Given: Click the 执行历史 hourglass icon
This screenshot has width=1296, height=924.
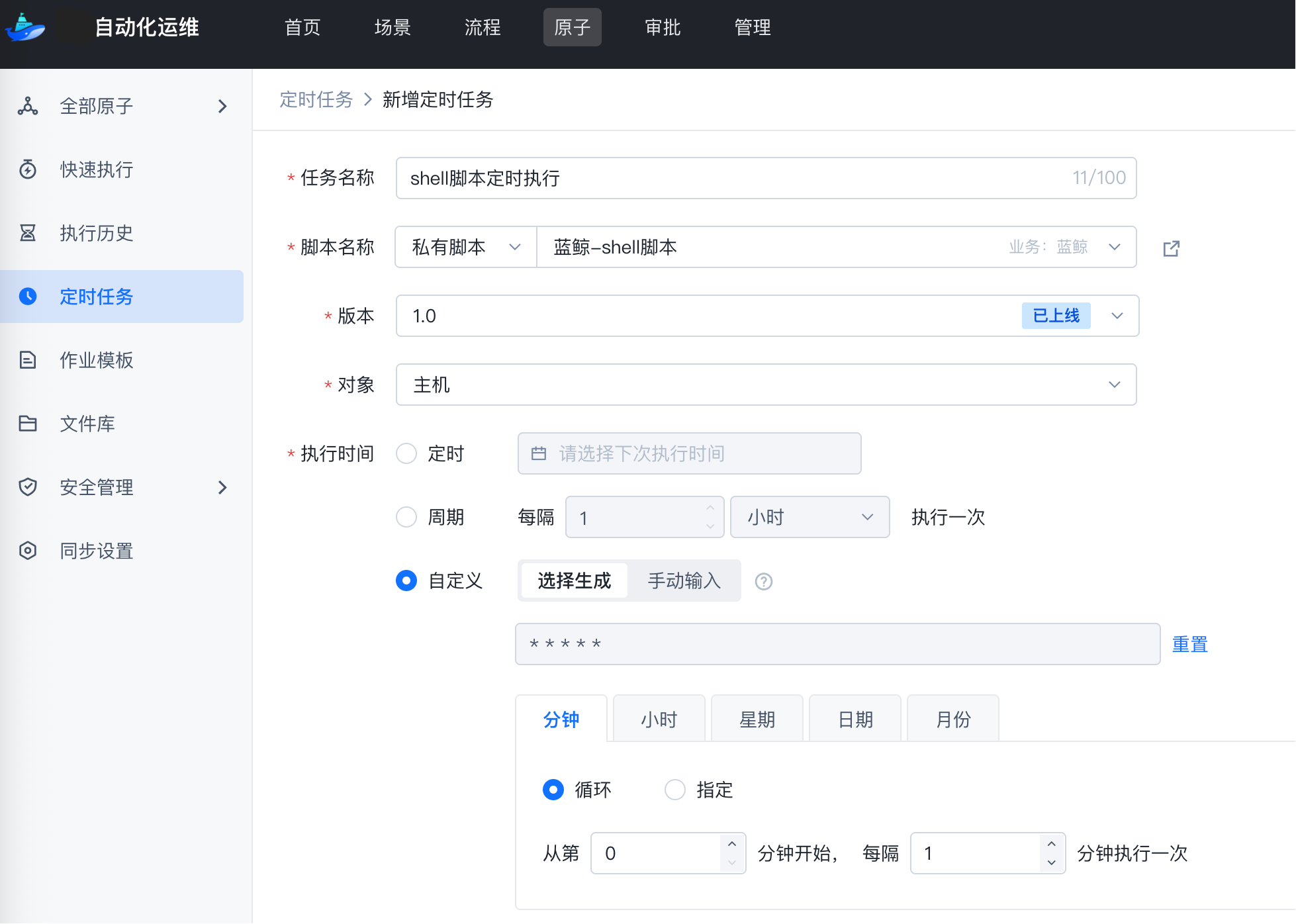Looking at the screenshot, I should 28,233.
